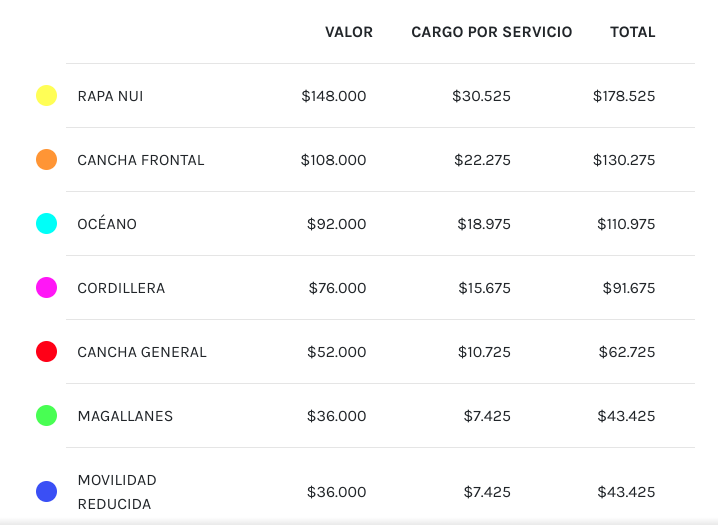This screenshot has height=525, width=718.
Task: Click the CORDILLERA ticket name
Action: tap(121, 288)
